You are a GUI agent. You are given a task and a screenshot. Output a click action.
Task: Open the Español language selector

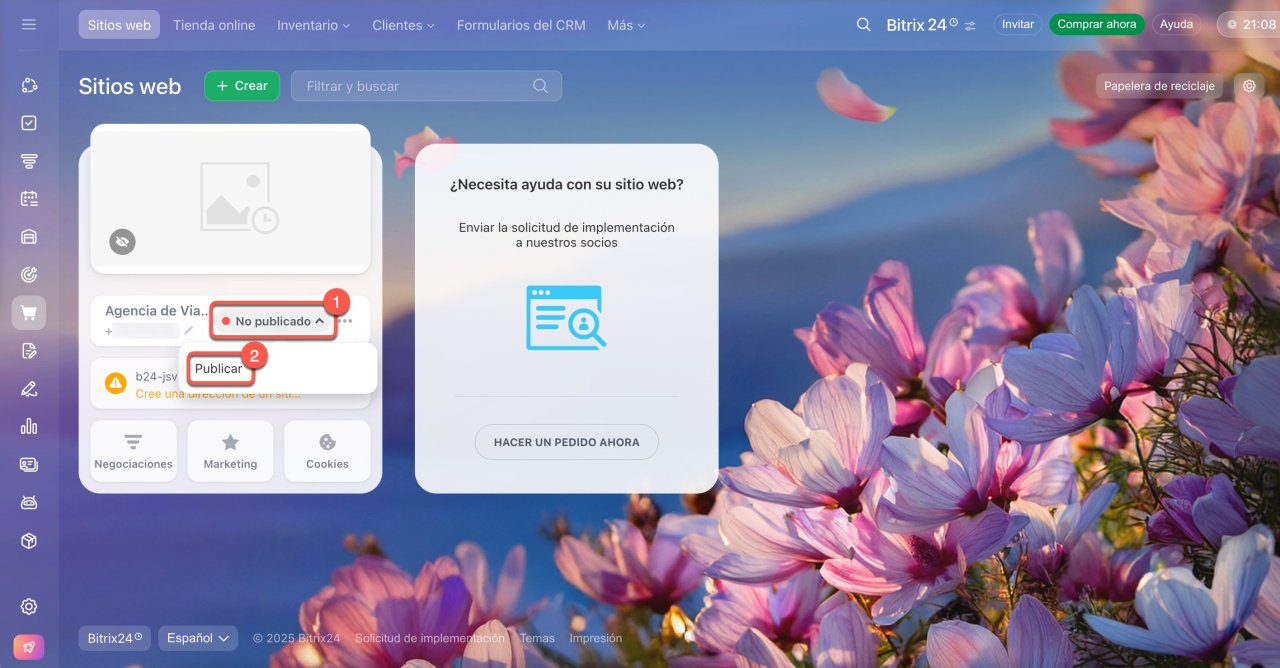(x=198, y=638)
